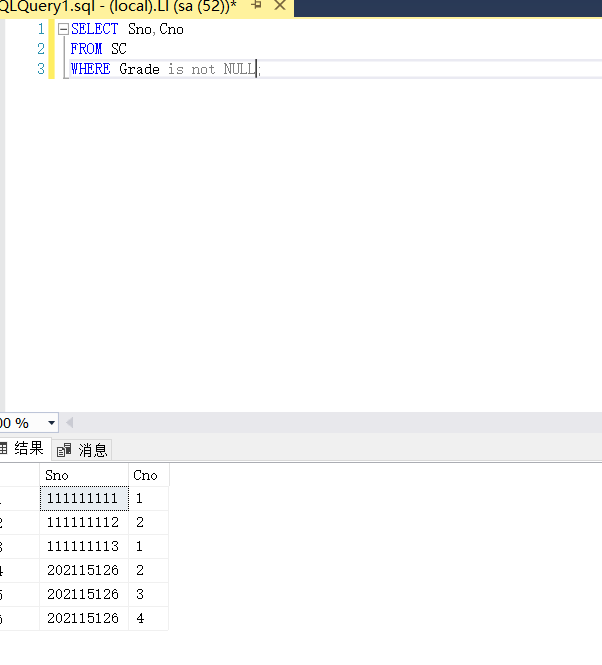
Task: Select the Sno cell with Cno 3
Action: coord(84,595)
